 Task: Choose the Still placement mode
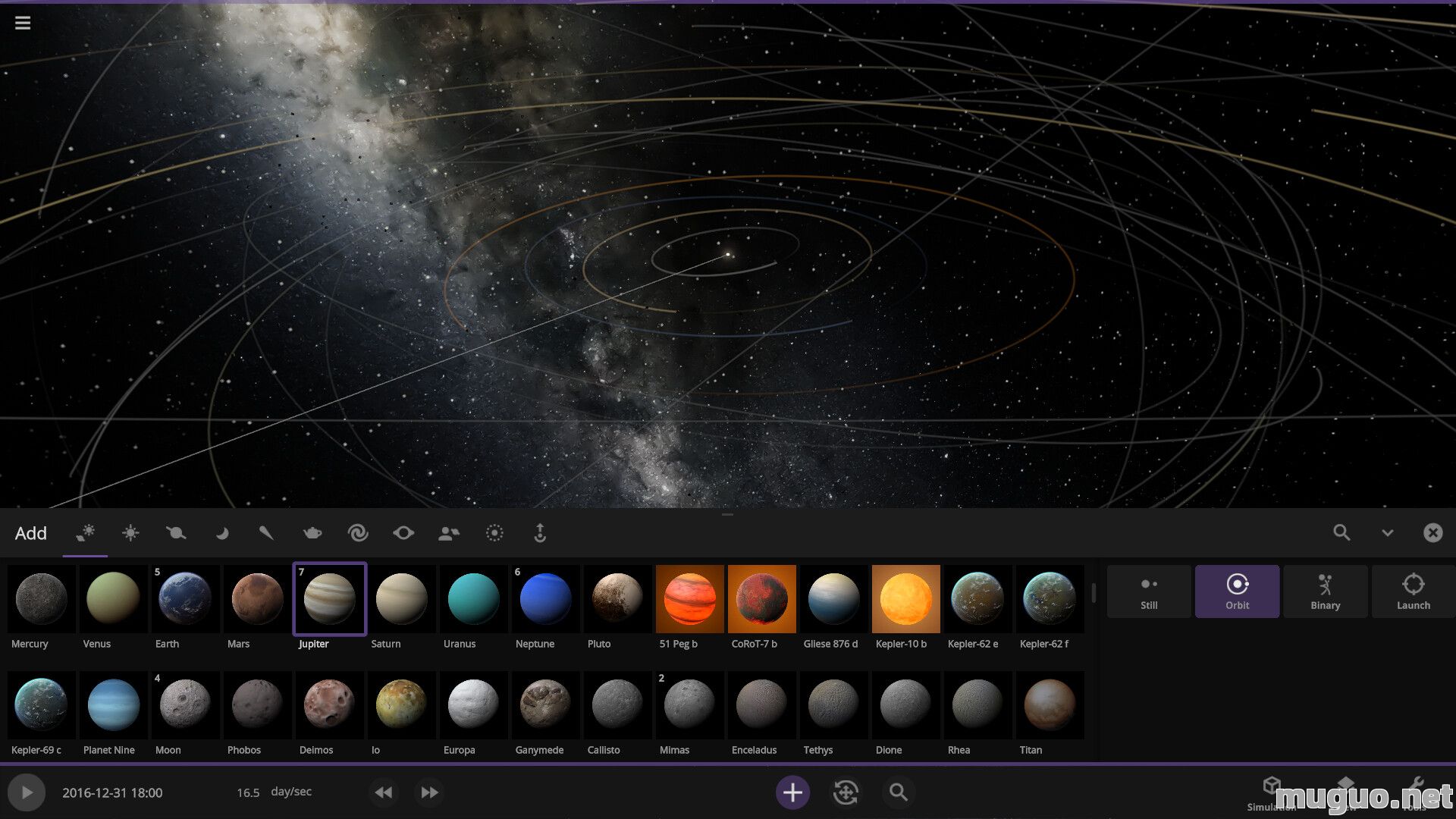pyautogui.click(x=1149, y=591)
